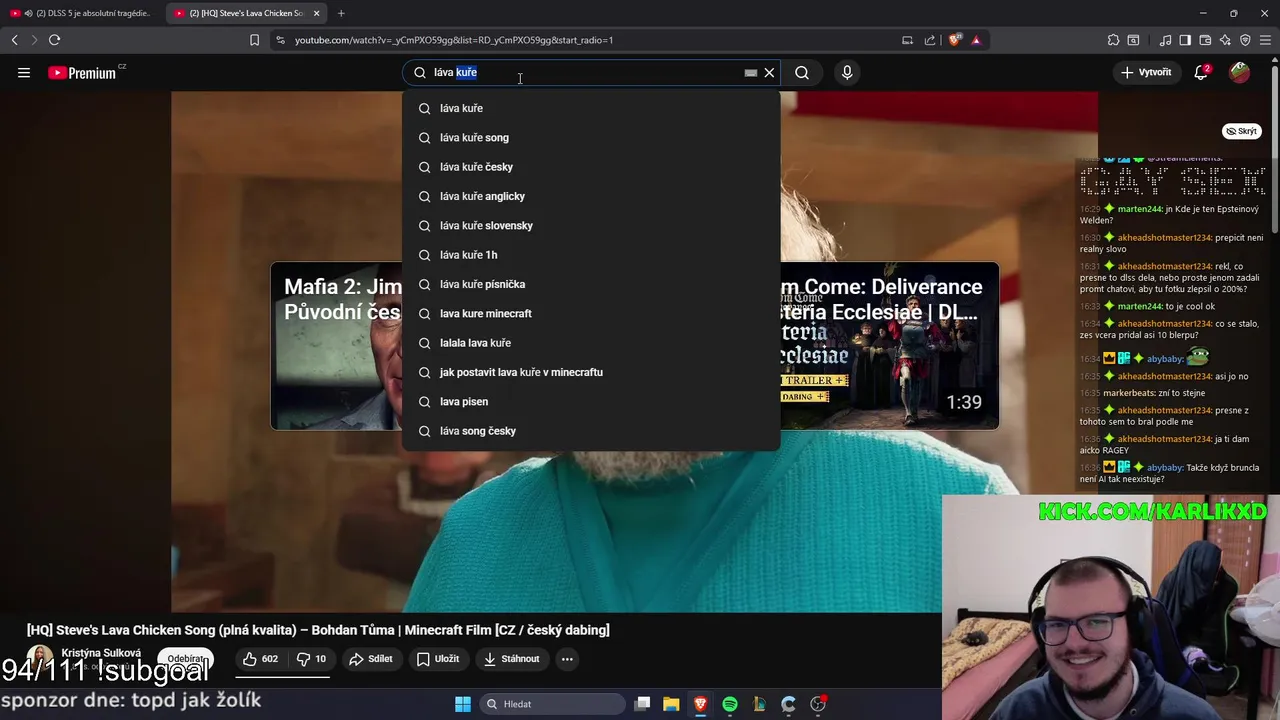Open Leo AI sparkle icon
Image resolution: width=1280 pixels, height=720 pixels.
[x=1225, y=40]
